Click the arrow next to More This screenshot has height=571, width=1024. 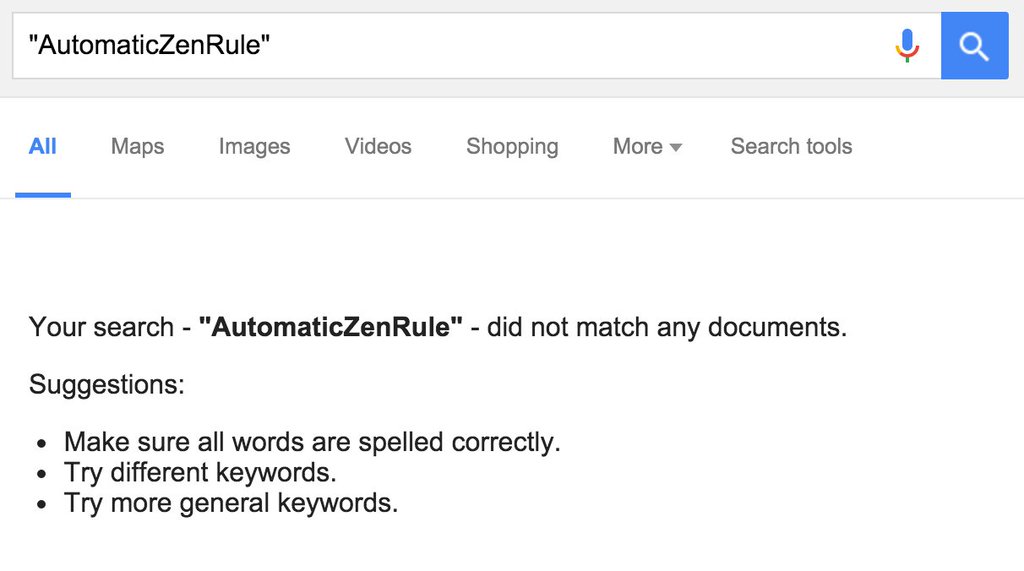(x=676, y=148)
